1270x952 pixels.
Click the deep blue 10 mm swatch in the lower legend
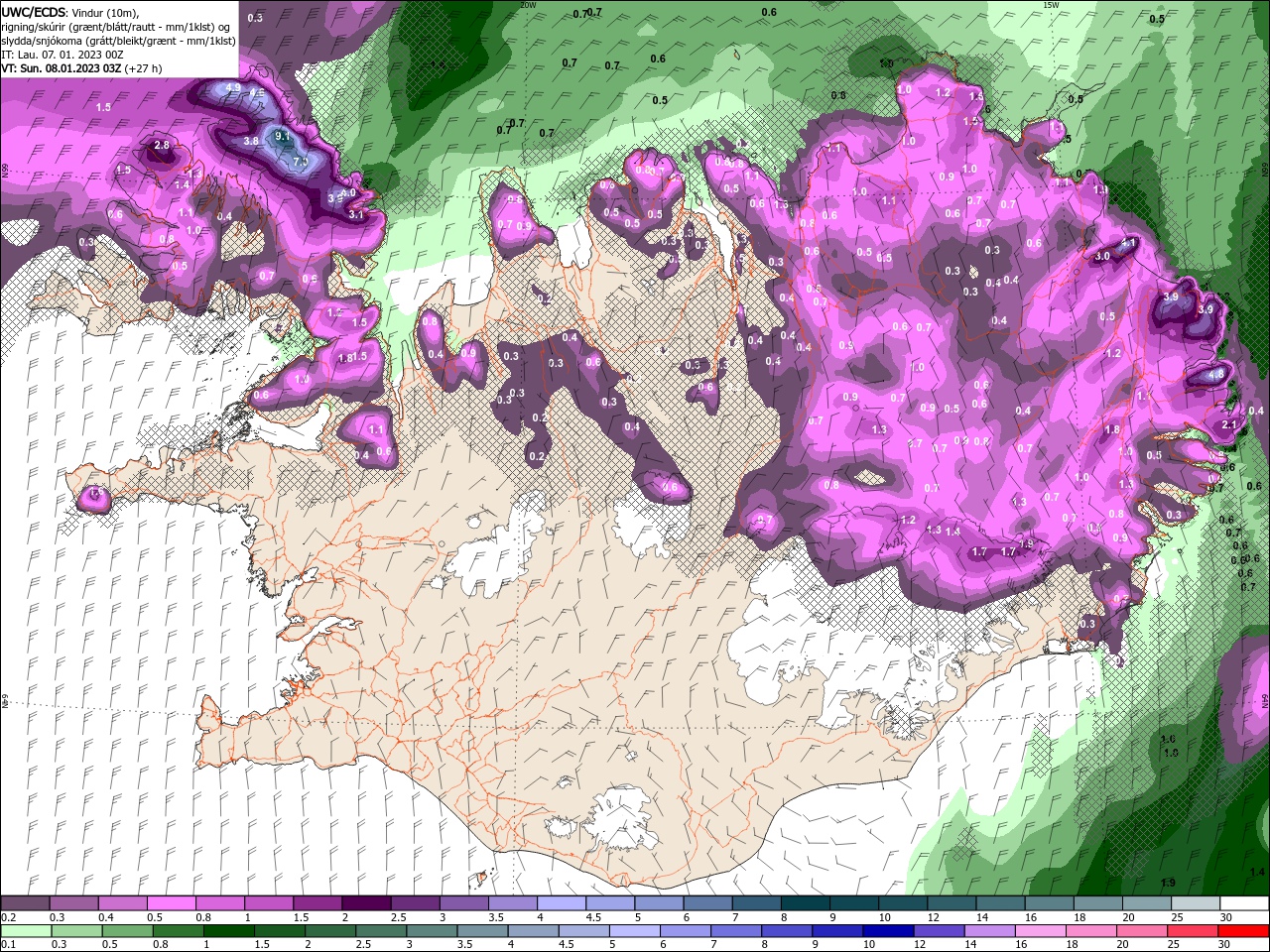point(888,931)
